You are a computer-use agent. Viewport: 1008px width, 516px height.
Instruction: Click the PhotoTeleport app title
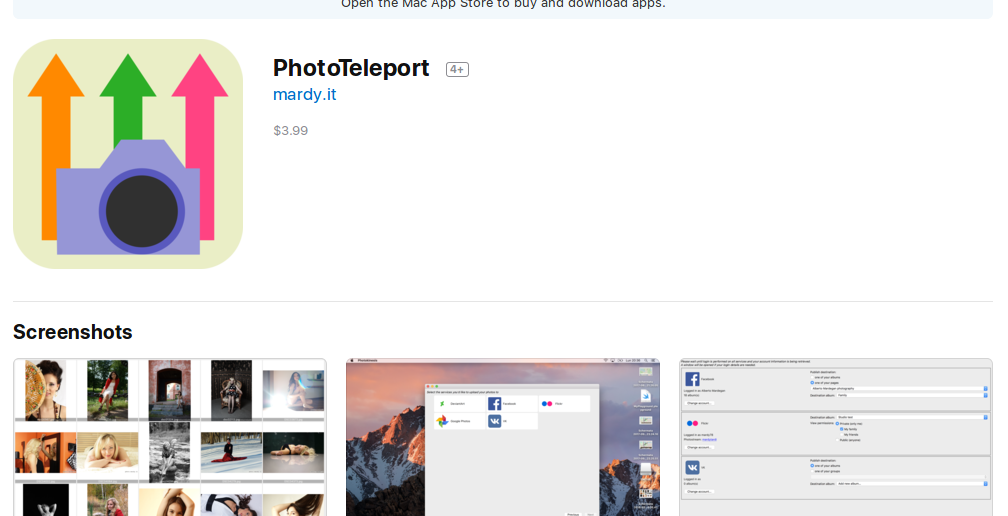coord(351,68)
